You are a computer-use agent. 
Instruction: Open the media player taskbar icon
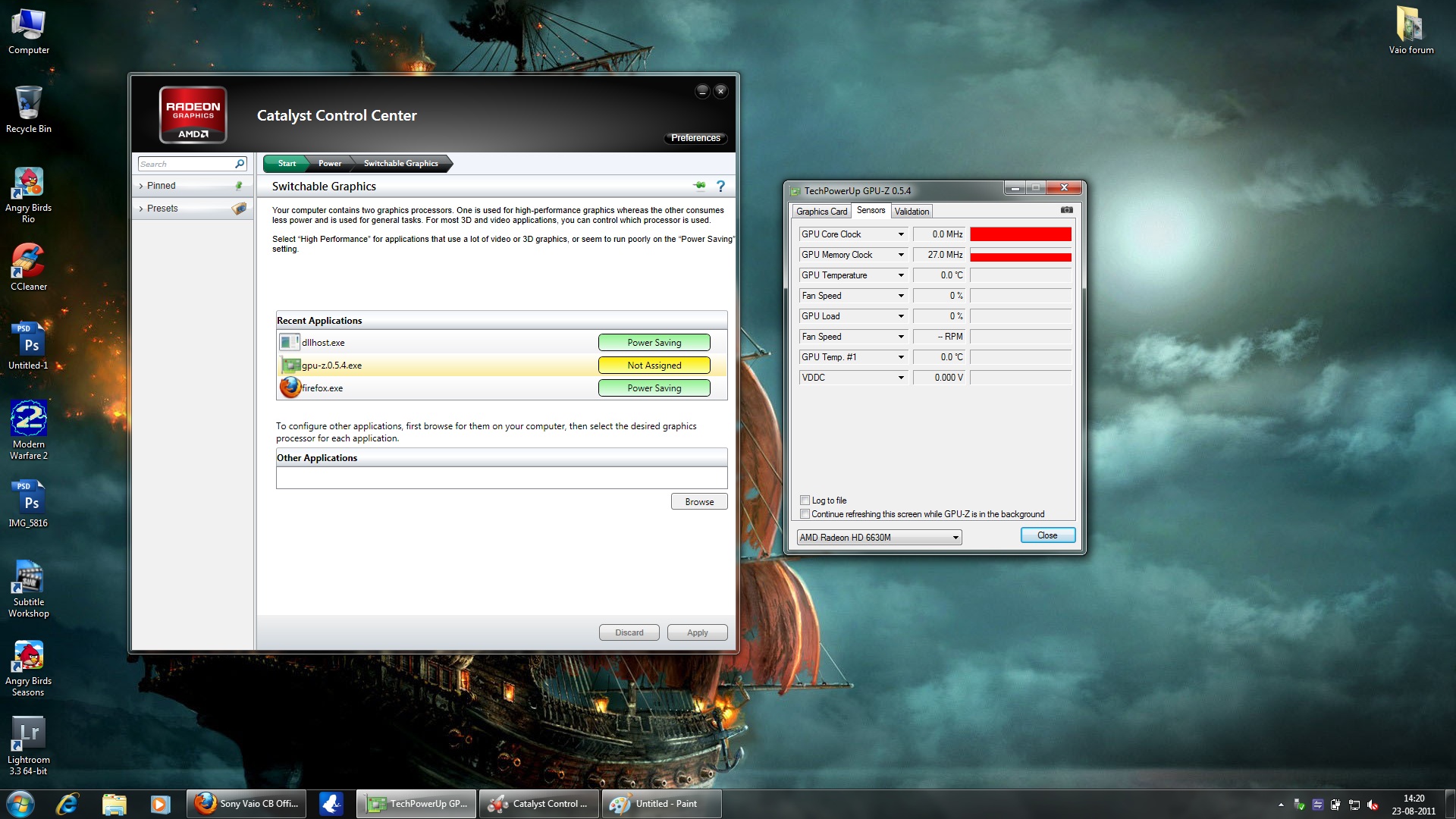tap(160, 804)
